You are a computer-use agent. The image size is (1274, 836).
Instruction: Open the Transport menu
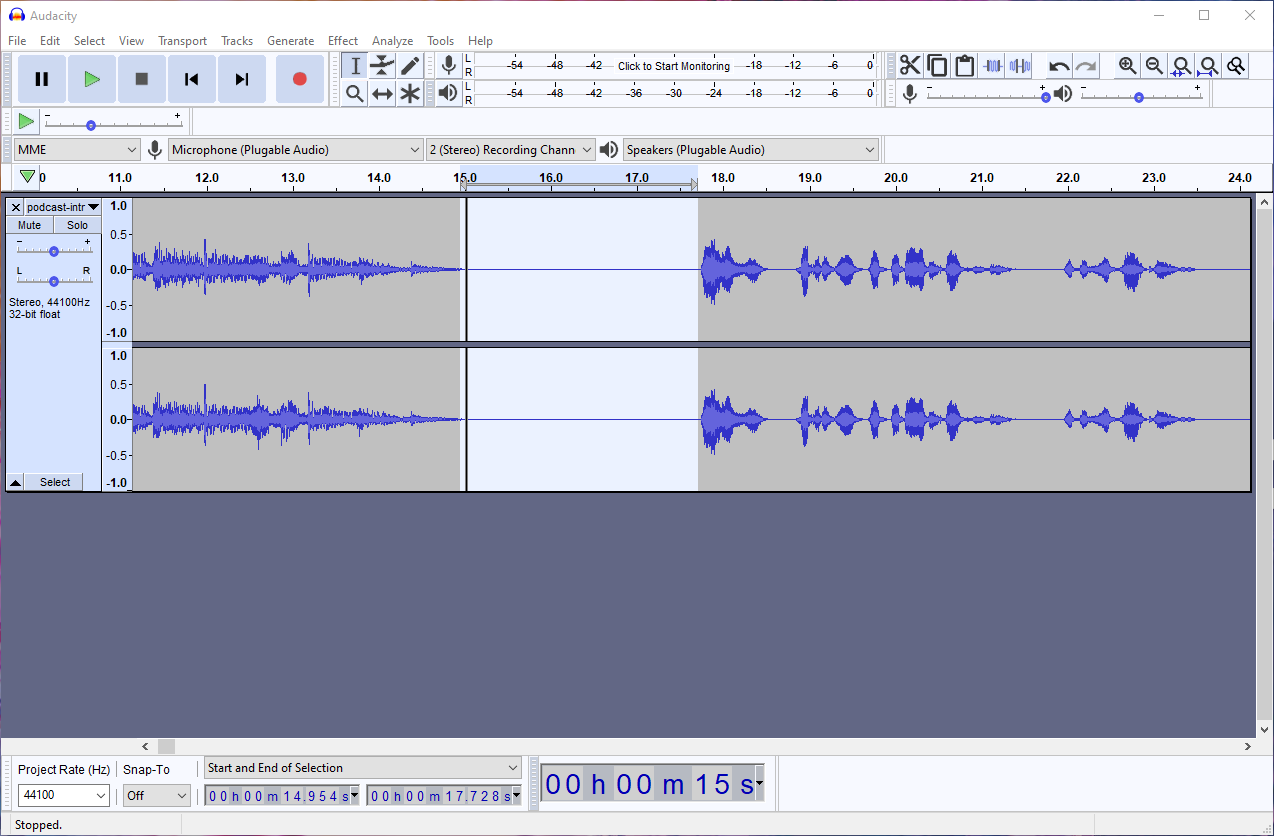[182, 41]
